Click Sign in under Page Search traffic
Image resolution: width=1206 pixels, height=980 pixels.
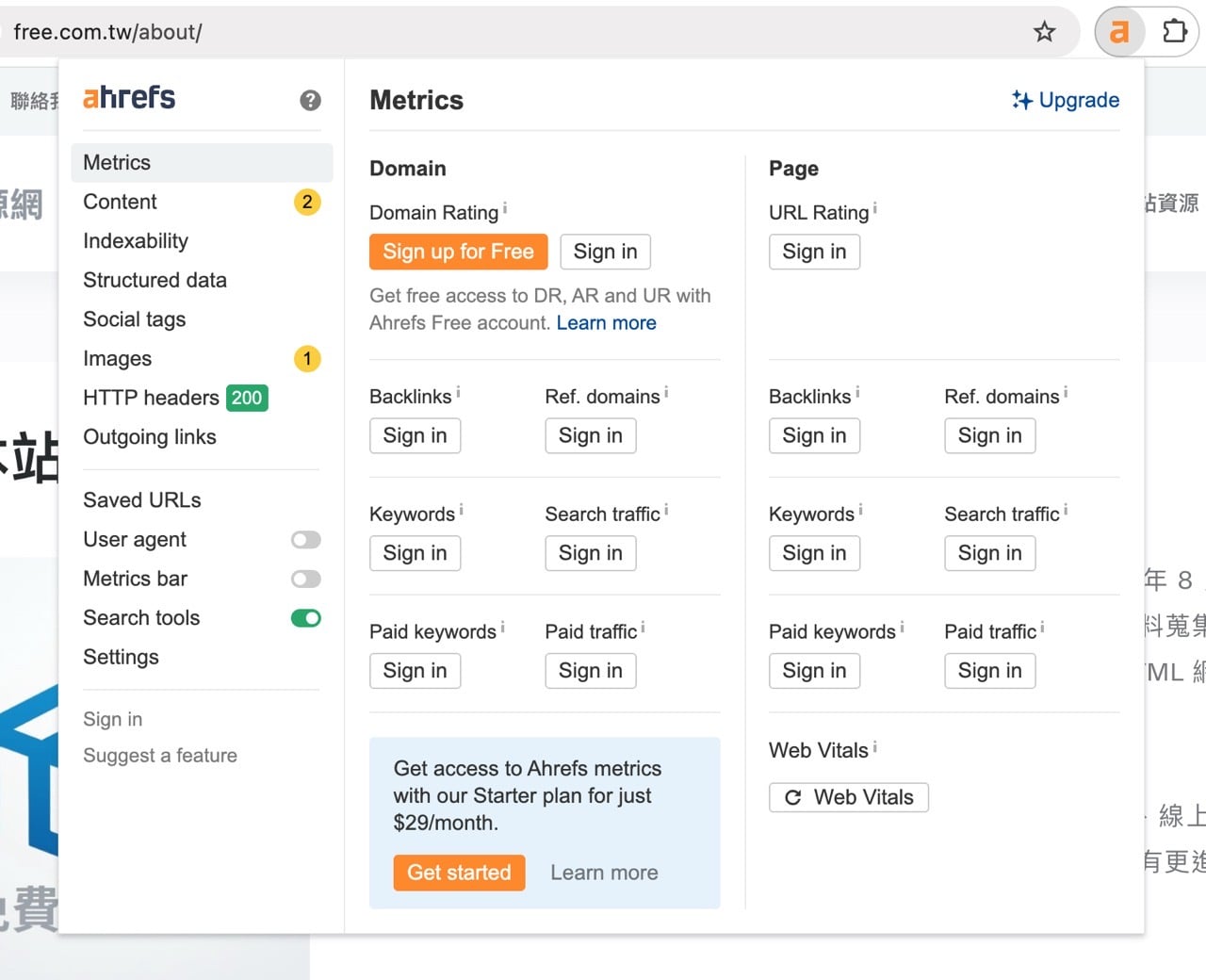click(990, 553)
